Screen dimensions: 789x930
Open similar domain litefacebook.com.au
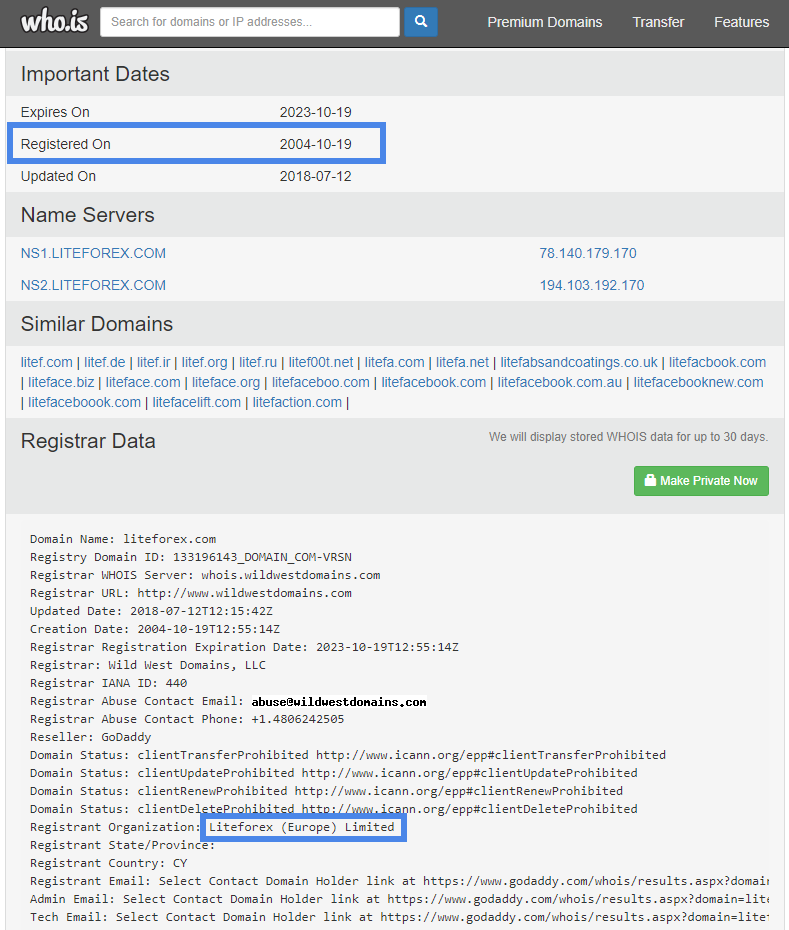[559, 383]
